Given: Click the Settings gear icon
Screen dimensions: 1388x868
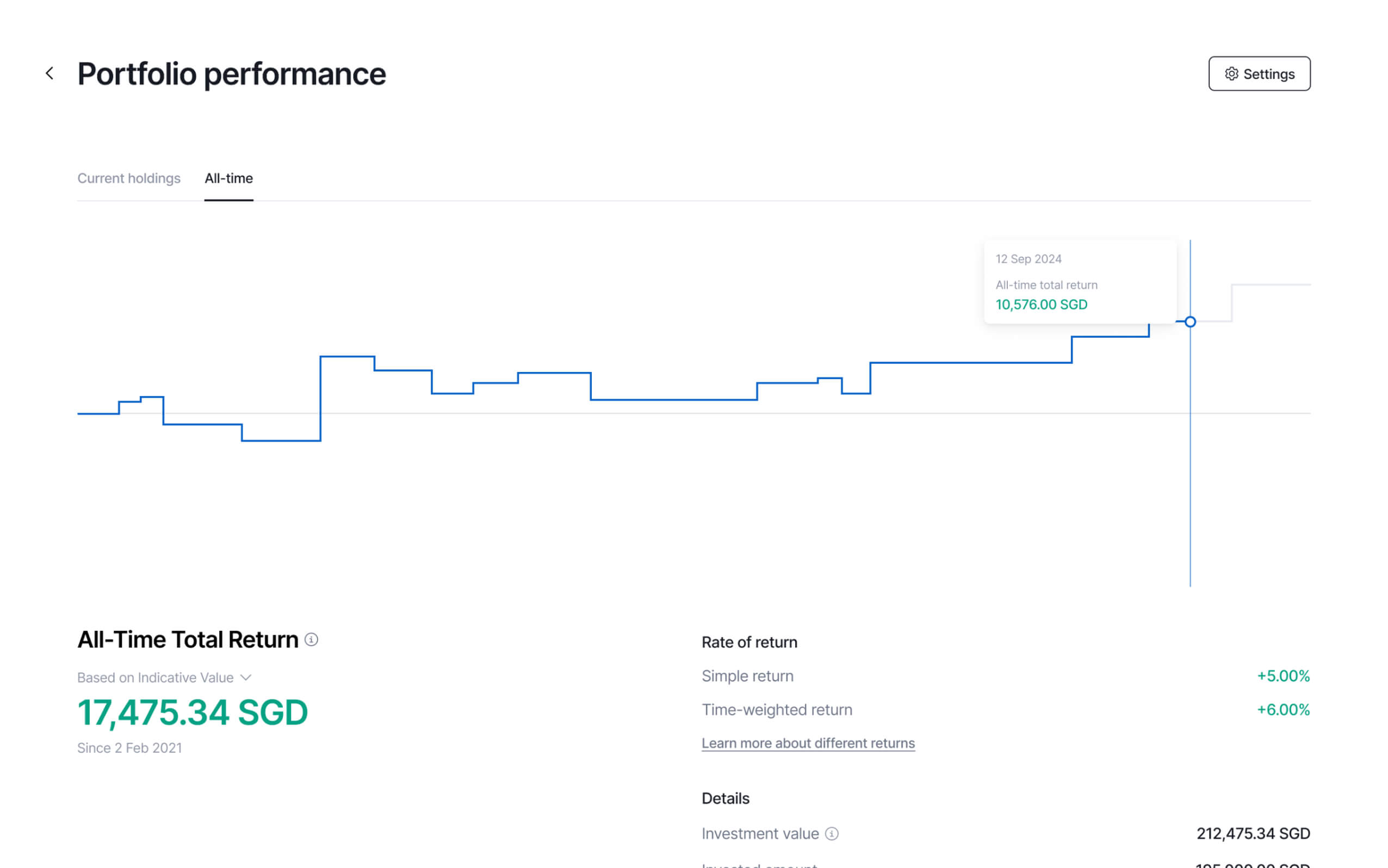Looking at the screenshot, I should [1231, 73].
